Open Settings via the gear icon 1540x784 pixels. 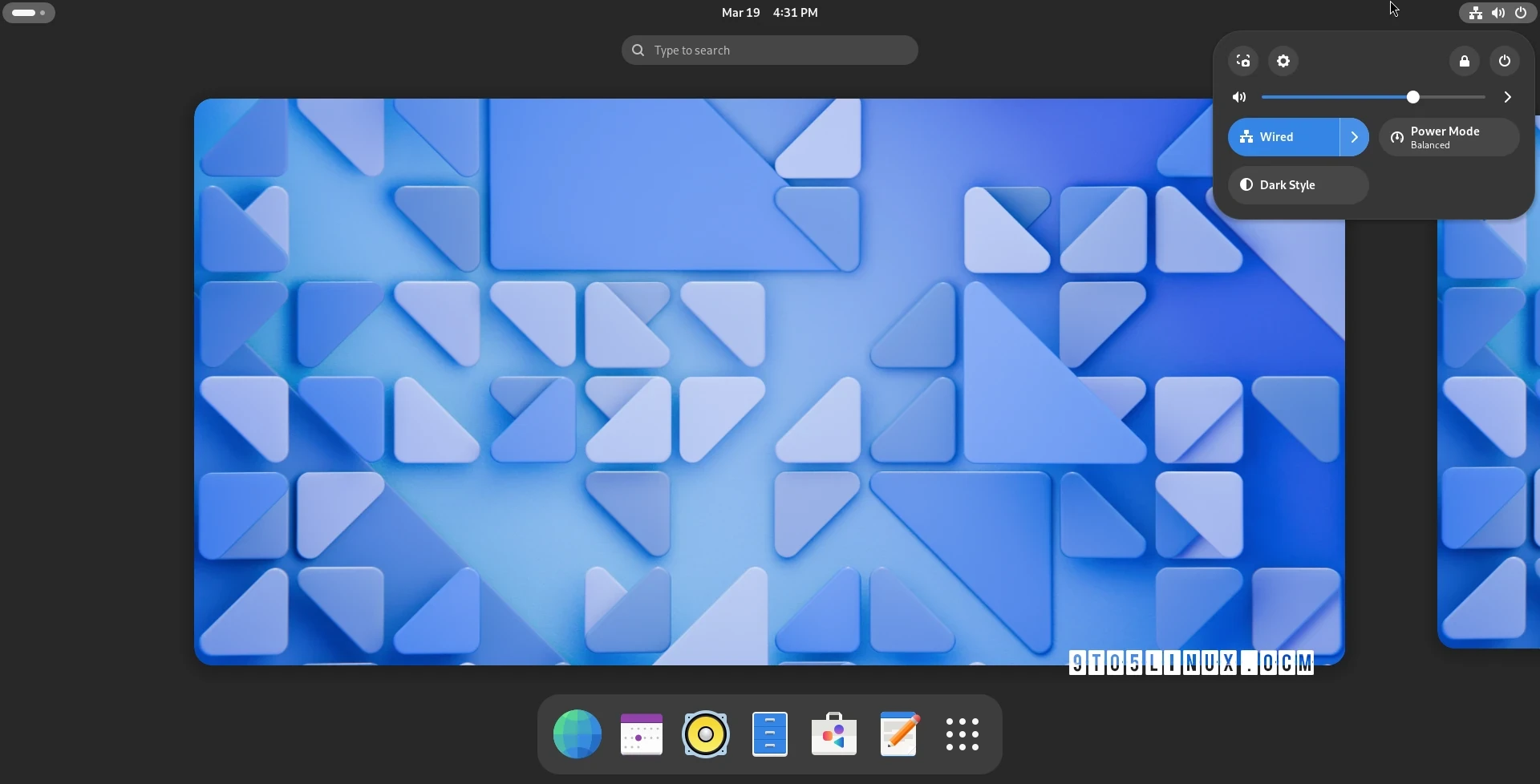point(1285,62)
